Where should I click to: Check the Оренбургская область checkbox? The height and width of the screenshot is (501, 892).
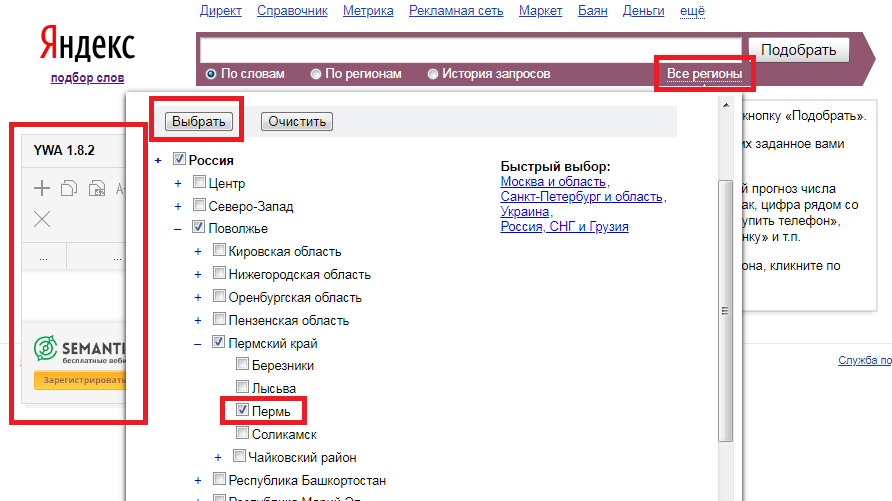click(x=219, y=296)
